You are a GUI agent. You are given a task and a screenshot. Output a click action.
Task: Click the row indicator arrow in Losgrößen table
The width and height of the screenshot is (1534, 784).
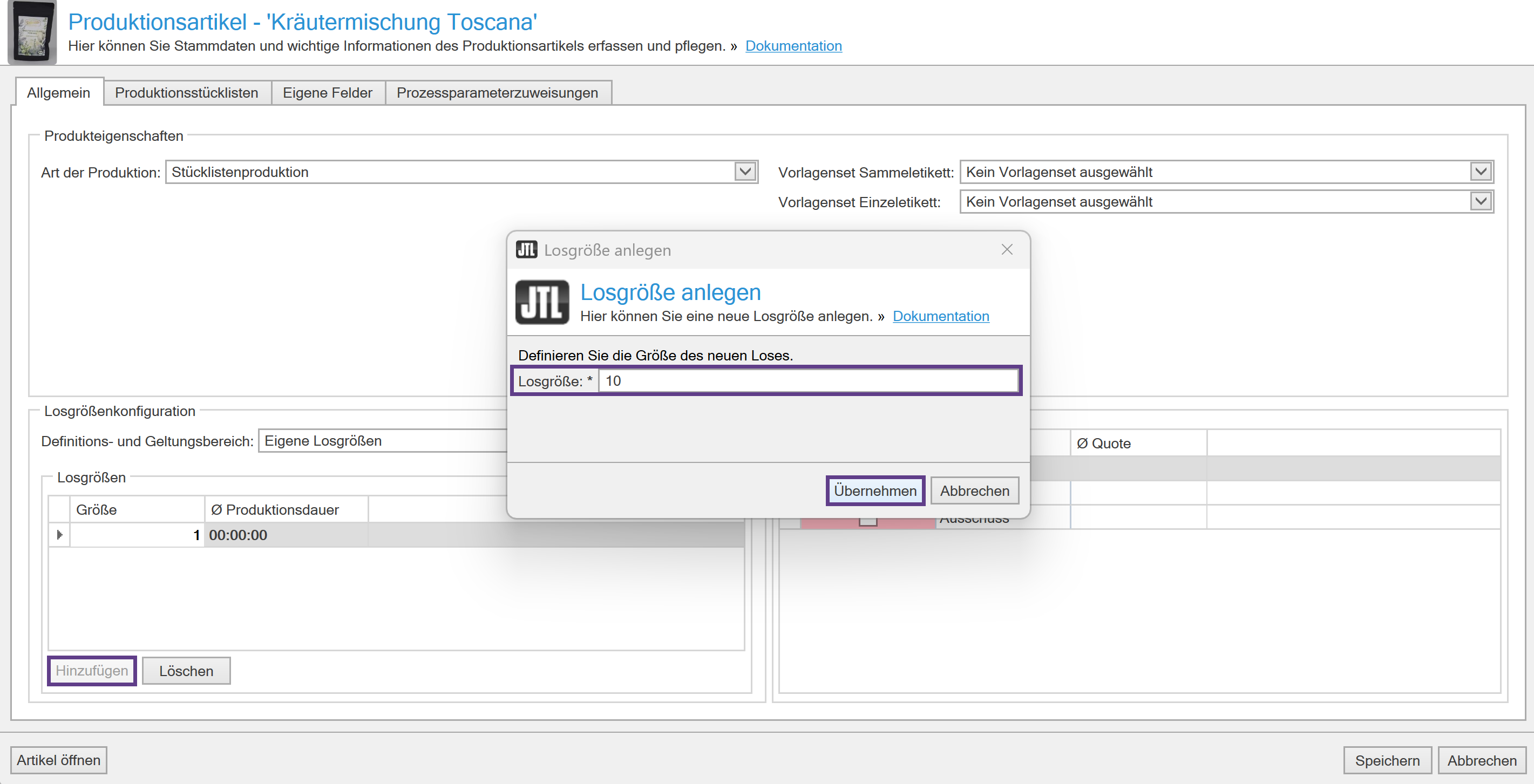59,535
